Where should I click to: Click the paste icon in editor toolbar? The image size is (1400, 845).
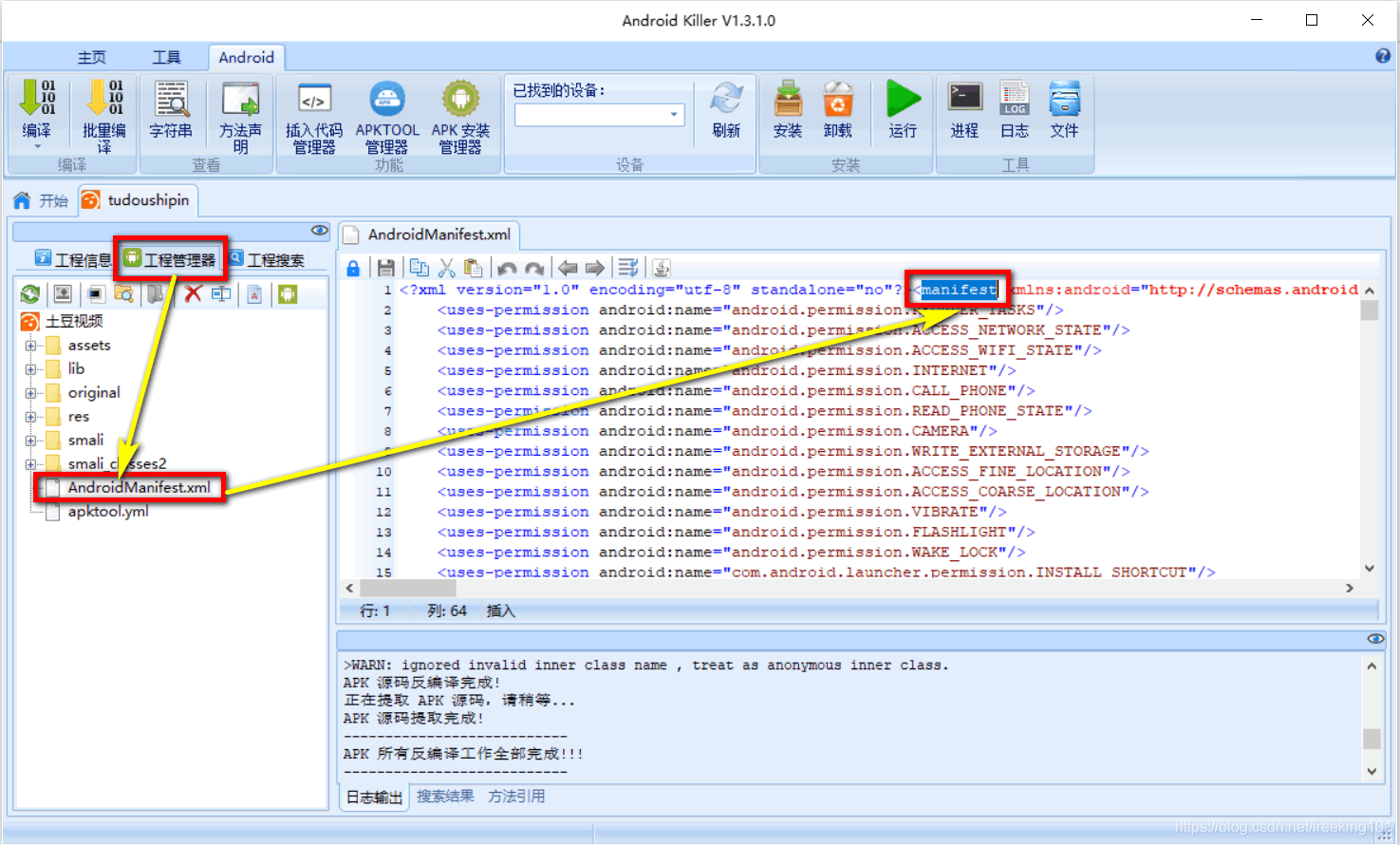click(x=474, y=269)
